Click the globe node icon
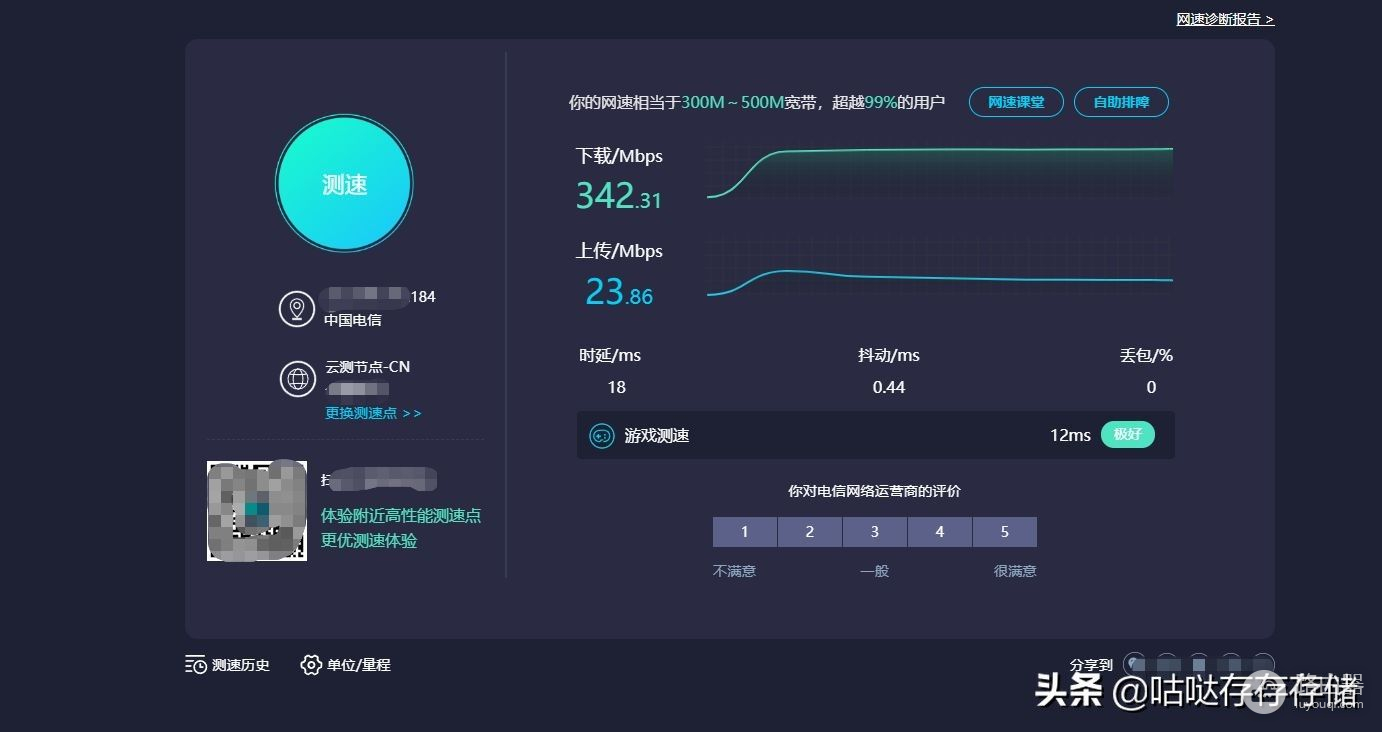This screenshot has width=1382, height=732. click(x=297, y=379)
